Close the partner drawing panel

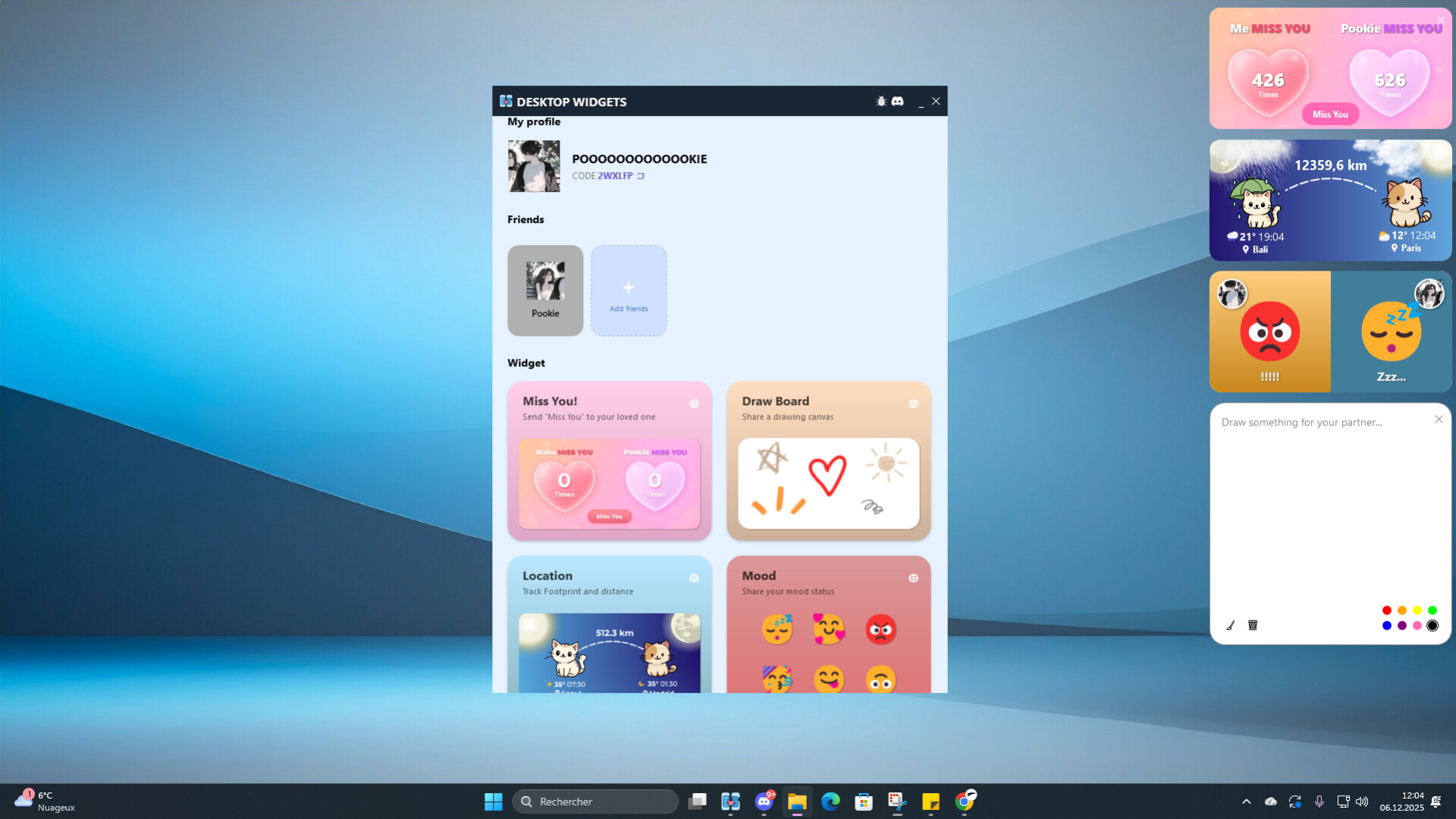[1439, 419]
